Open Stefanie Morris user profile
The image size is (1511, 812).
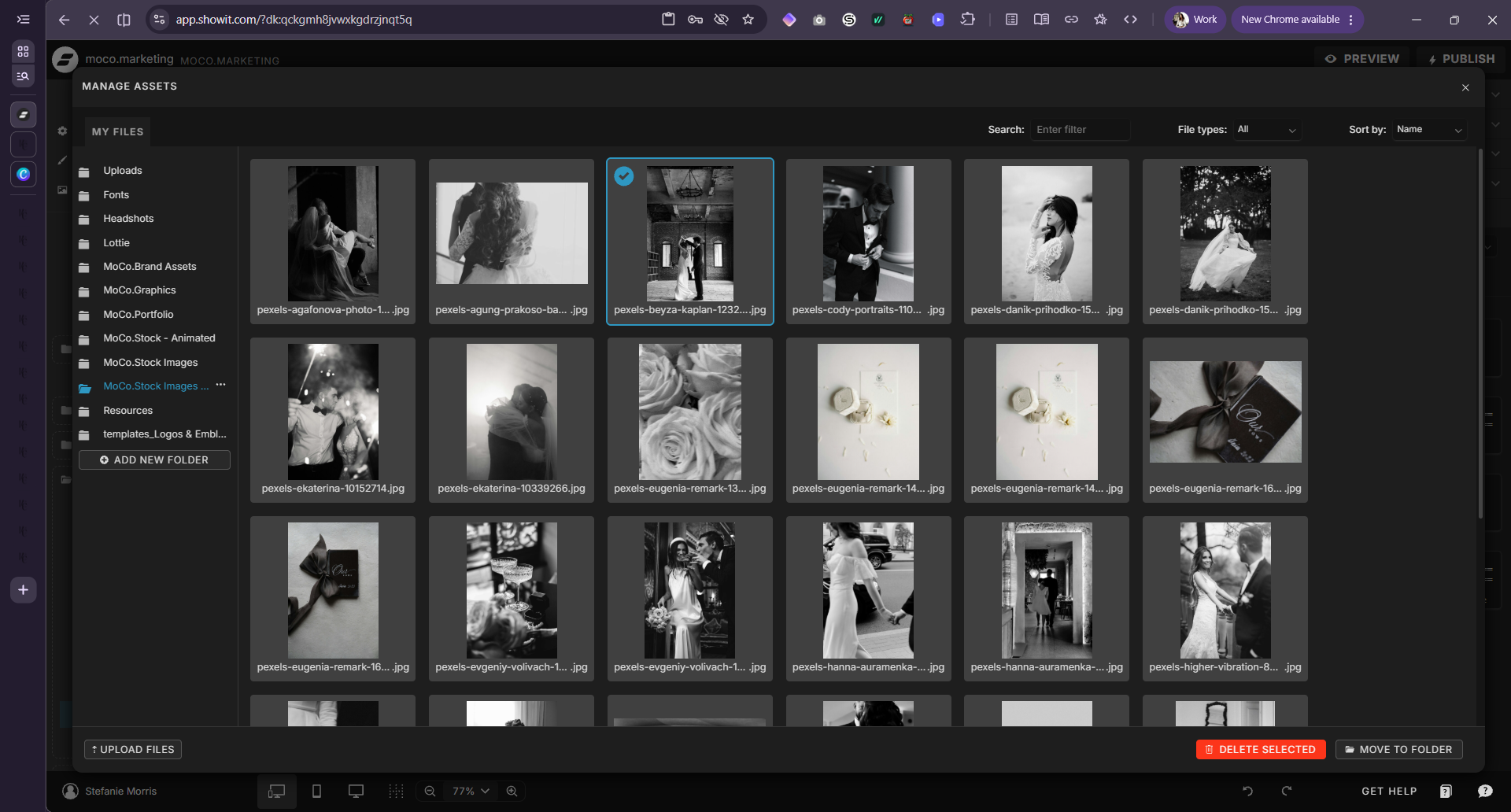109,792
